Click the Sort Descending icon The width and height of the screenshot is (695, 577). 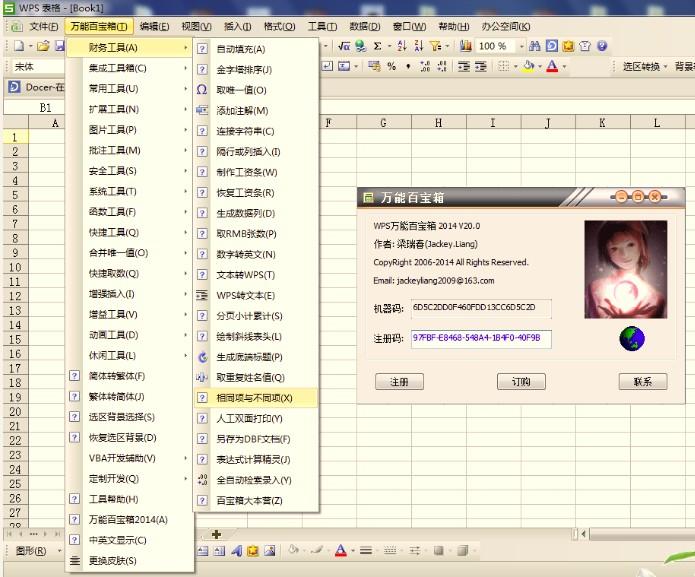(419, 46)
